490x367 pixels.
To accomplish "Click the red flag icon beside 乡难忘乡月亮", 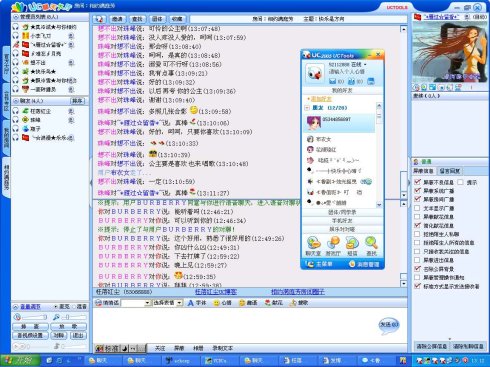I will 25,53.
